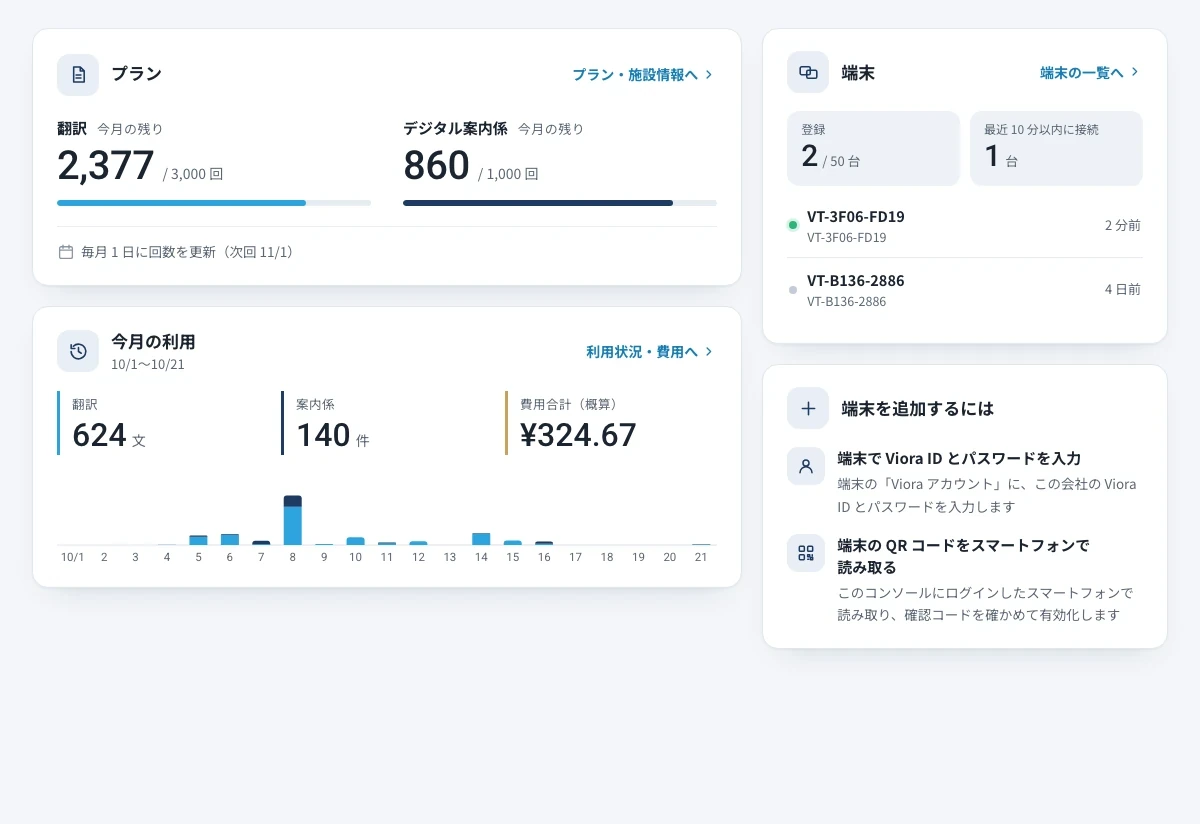Select device row VT-B136-2886
1200x824 pixels.
click(x=965, y=290)
